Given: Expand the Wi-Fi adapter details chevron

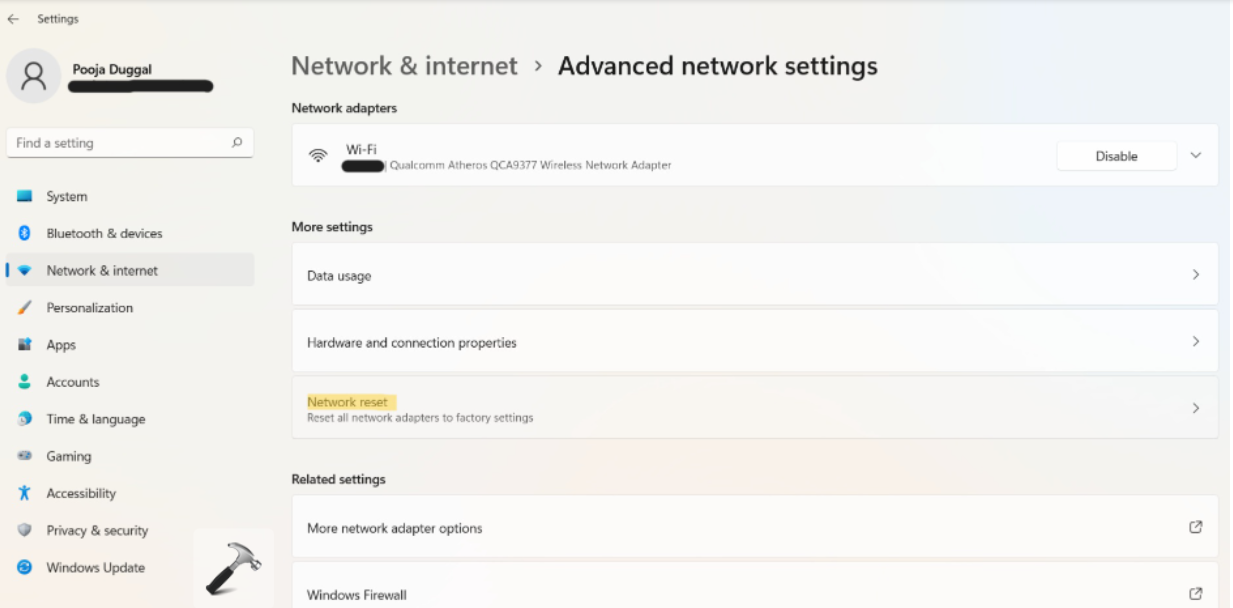Looking at the screenshot, I should point(1195,156).
